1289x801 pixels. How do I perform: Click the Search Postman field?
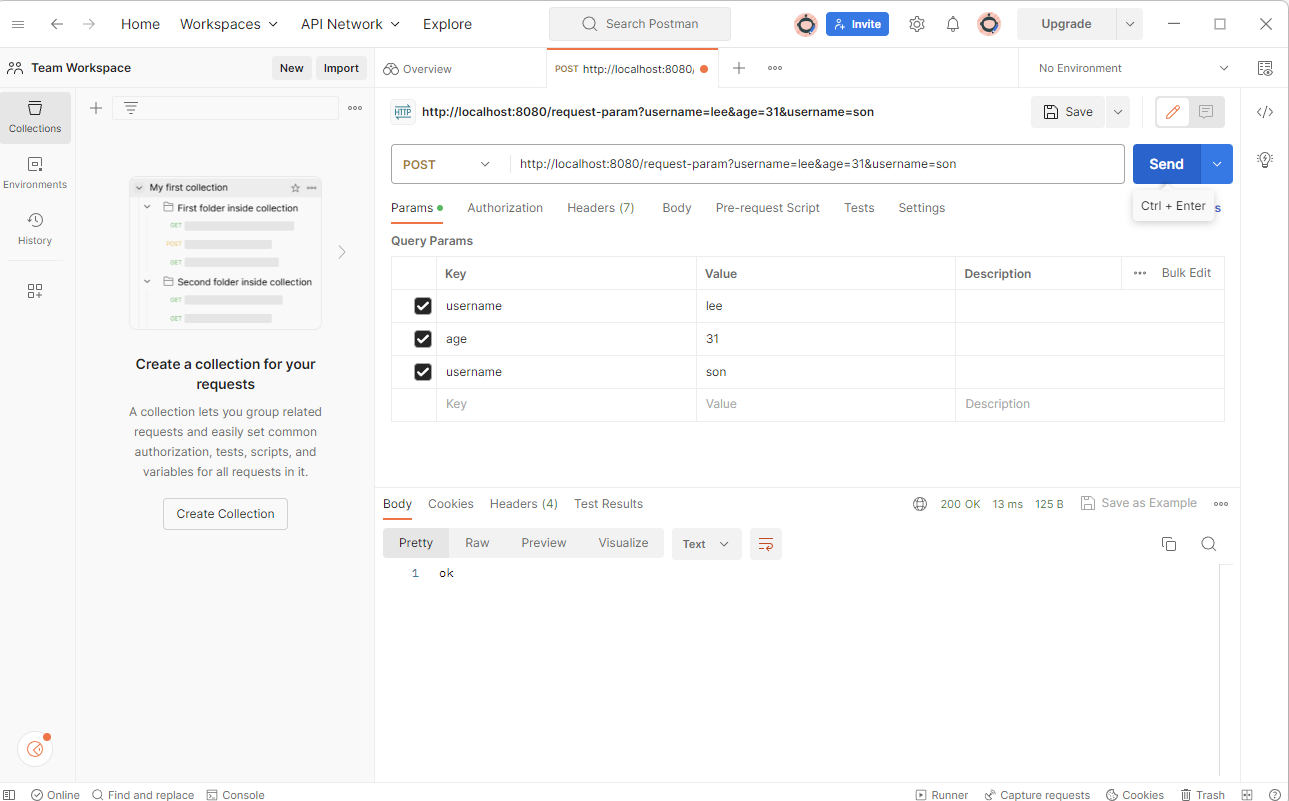coord(640,24)
